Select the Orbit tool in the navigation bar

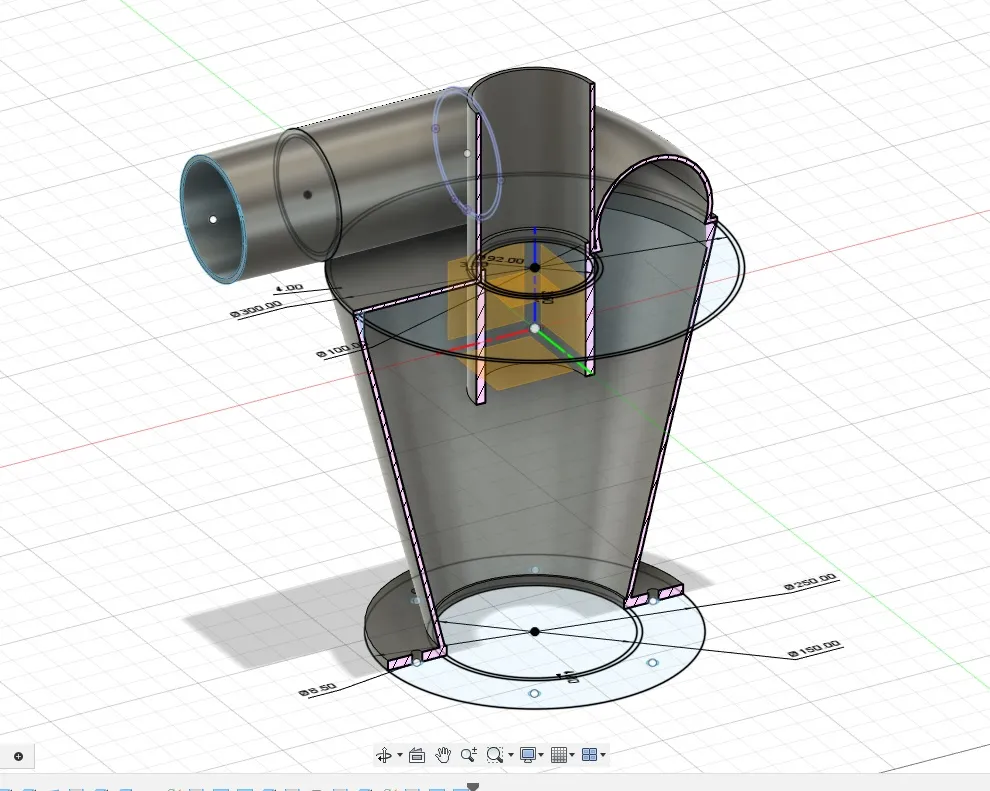[x=384, y=755]
